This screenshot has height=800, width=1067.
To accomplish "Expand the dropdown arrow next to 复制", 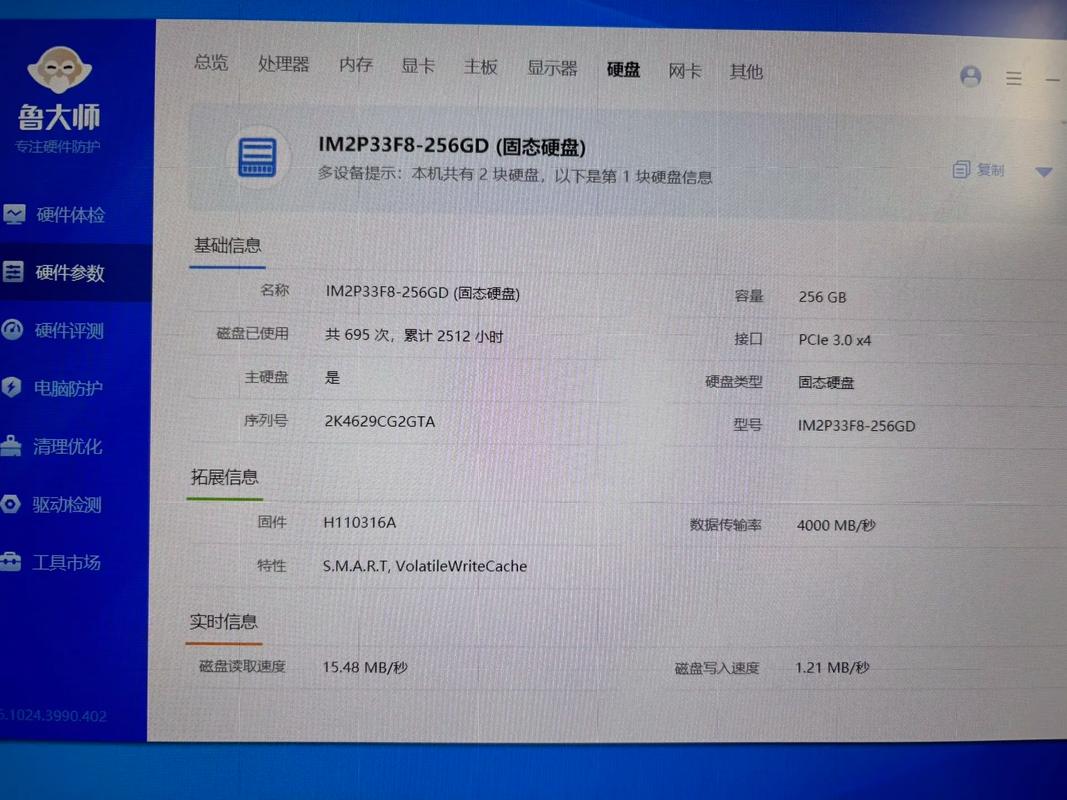I will tap(1044, 170).
